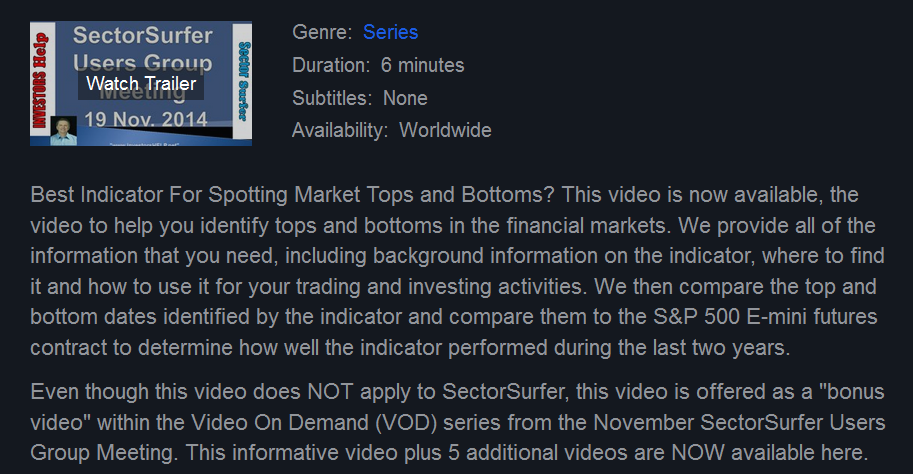Click the presenter portrait in the thumbnail

(63, 130)
